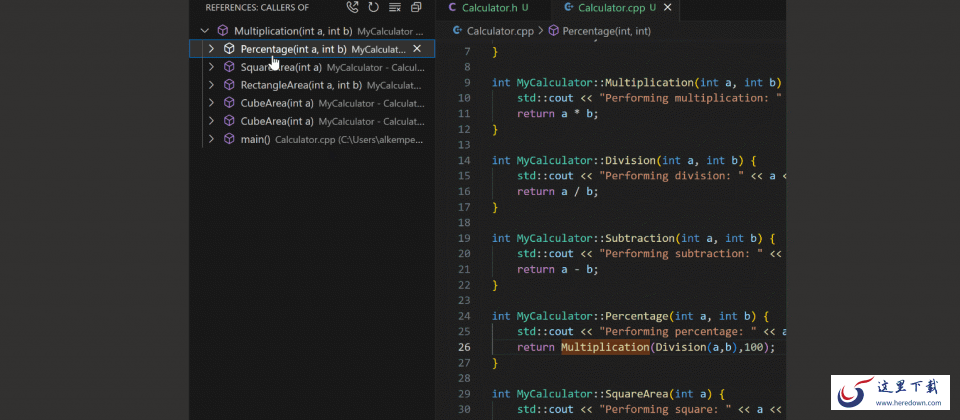Click the method icon beside RectangleArea
This screenshot has height=420, width=960.
(x=229, y=84)
